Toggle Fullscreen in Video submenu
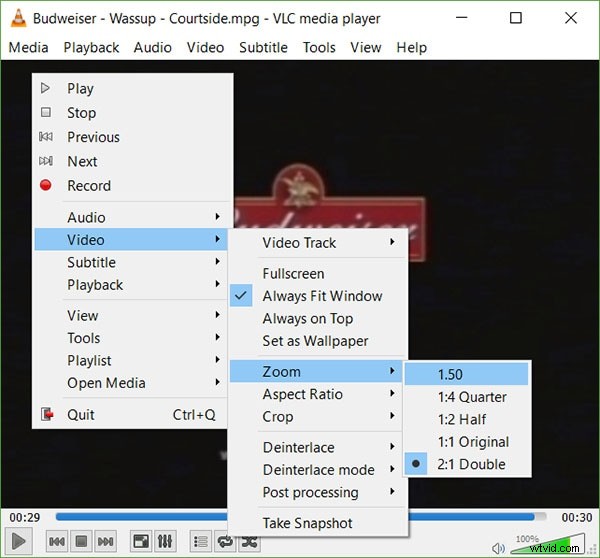 tap(317, 274)
